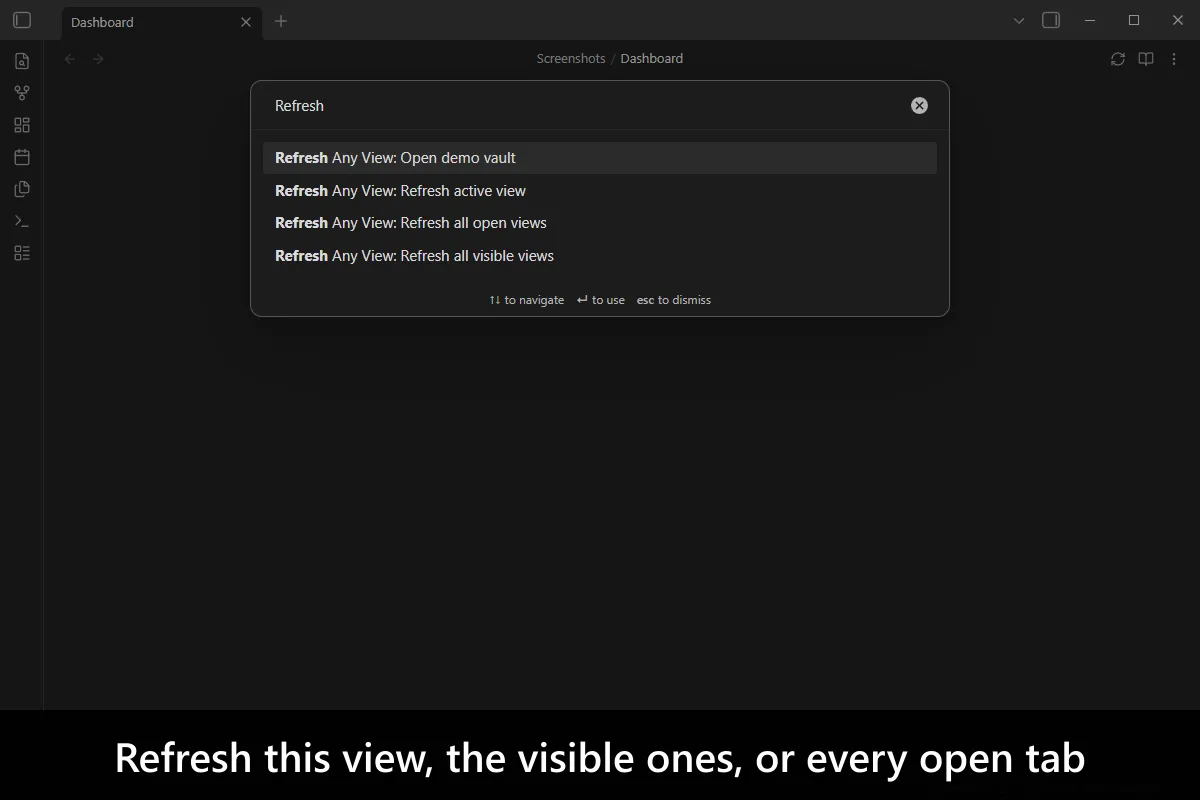Open today's daily note calendar icon
Screen dimensions: 1200x800
coord(22,157)
